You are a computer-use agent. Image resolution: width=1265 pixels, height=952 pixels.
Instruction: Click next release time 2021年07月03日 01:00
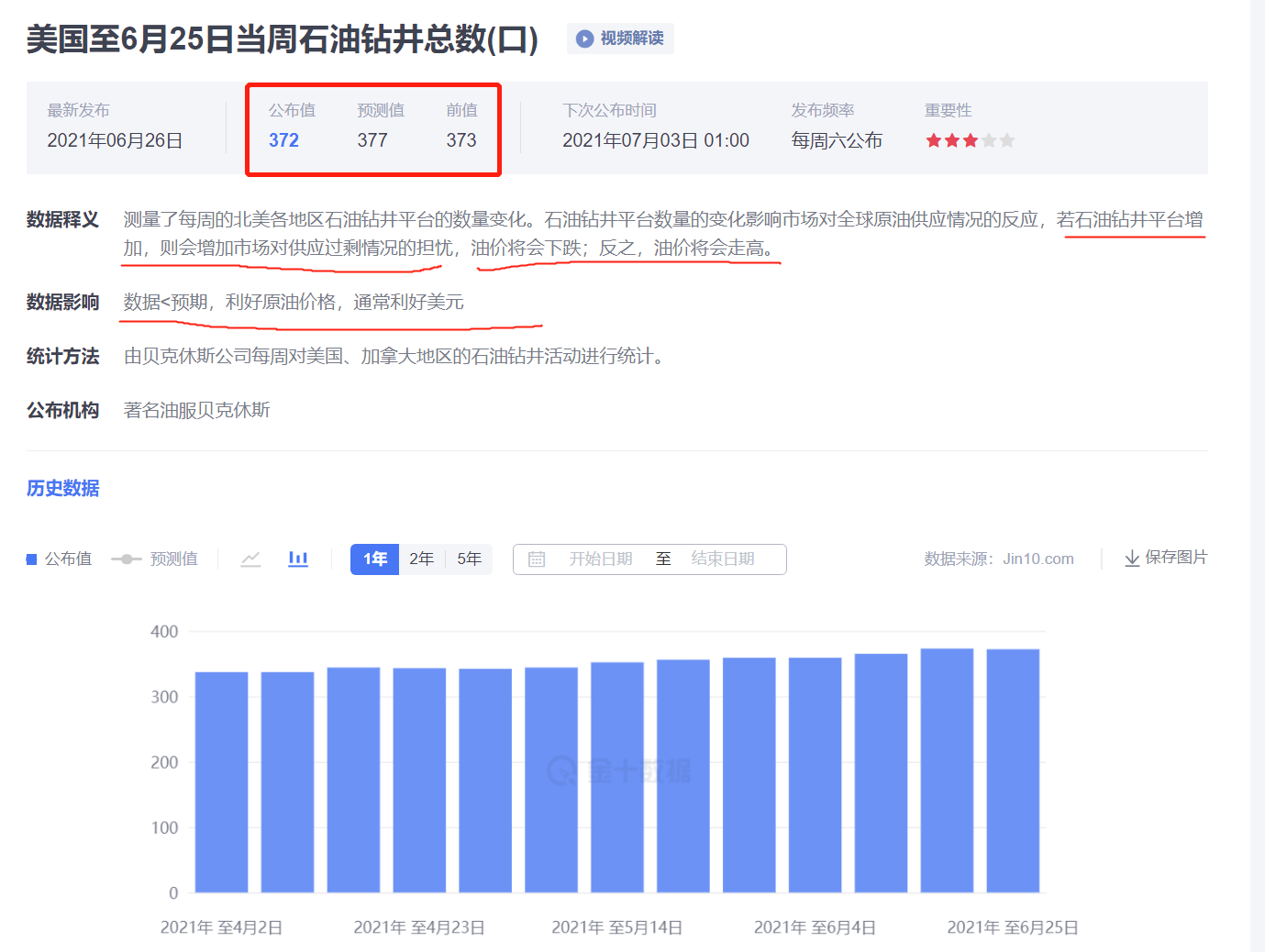pyautogui.click(x=656, y=140)
